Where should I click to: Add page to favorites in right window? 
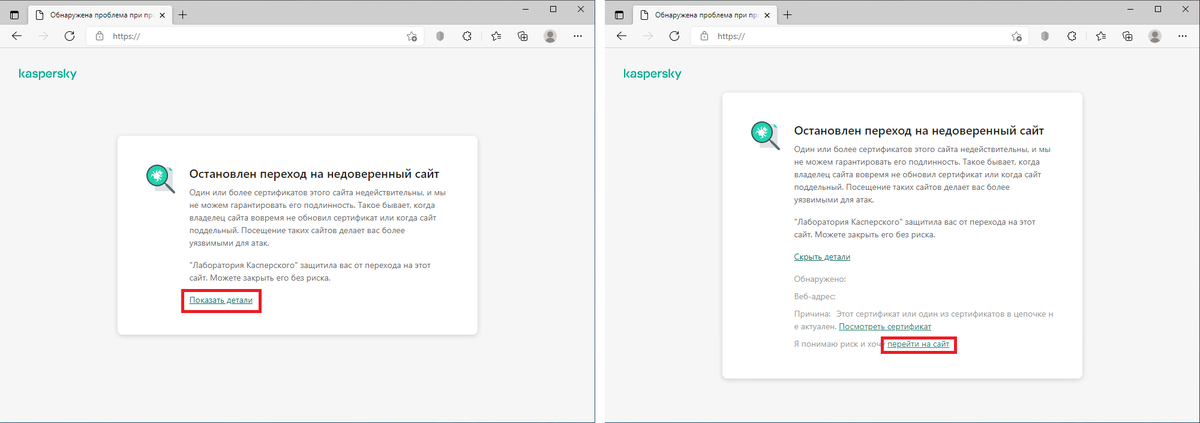[x=1016, y=36]
